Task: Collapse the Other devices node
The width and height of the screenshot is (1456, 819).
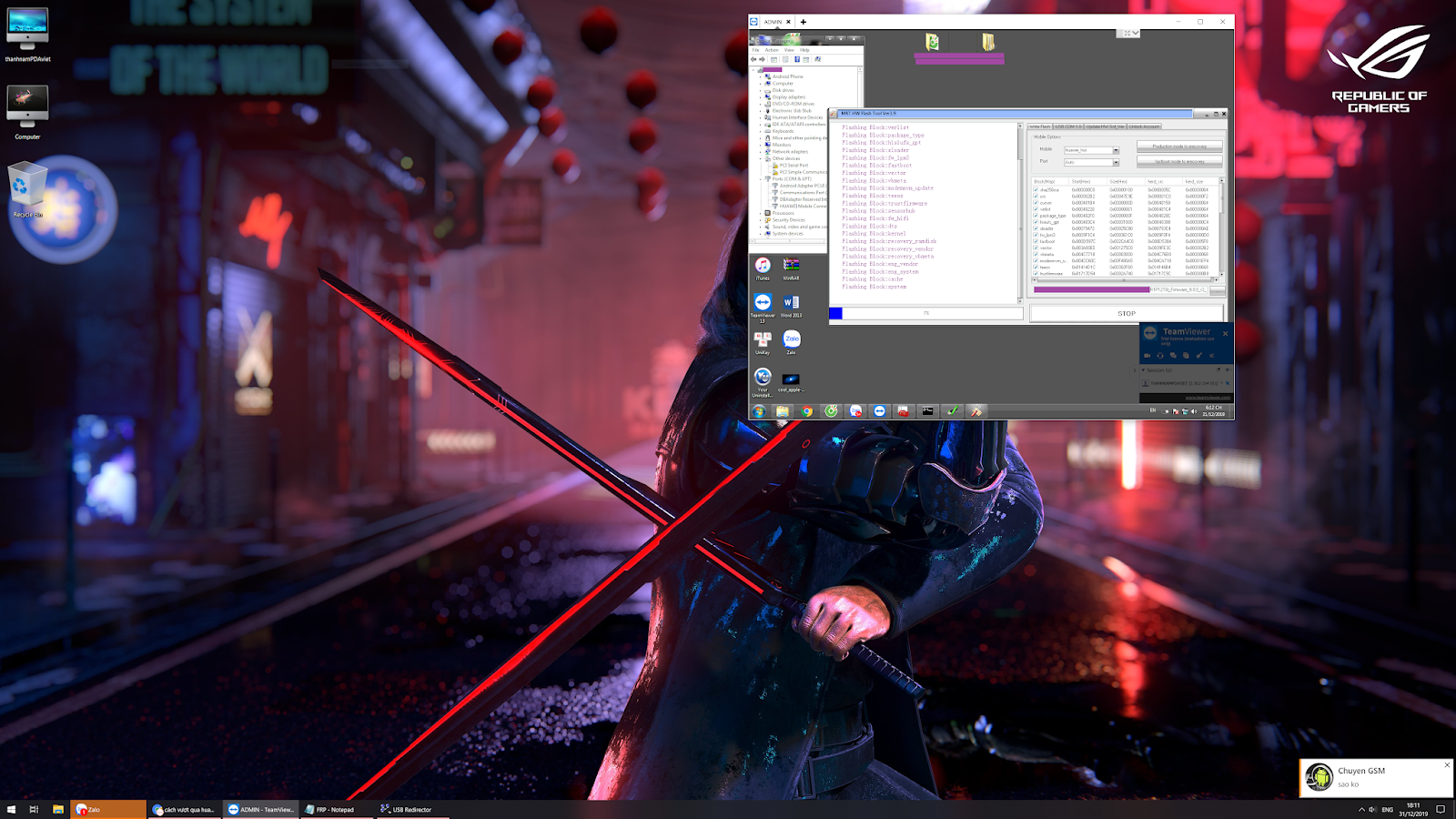Action: click(x=761, y=158)
